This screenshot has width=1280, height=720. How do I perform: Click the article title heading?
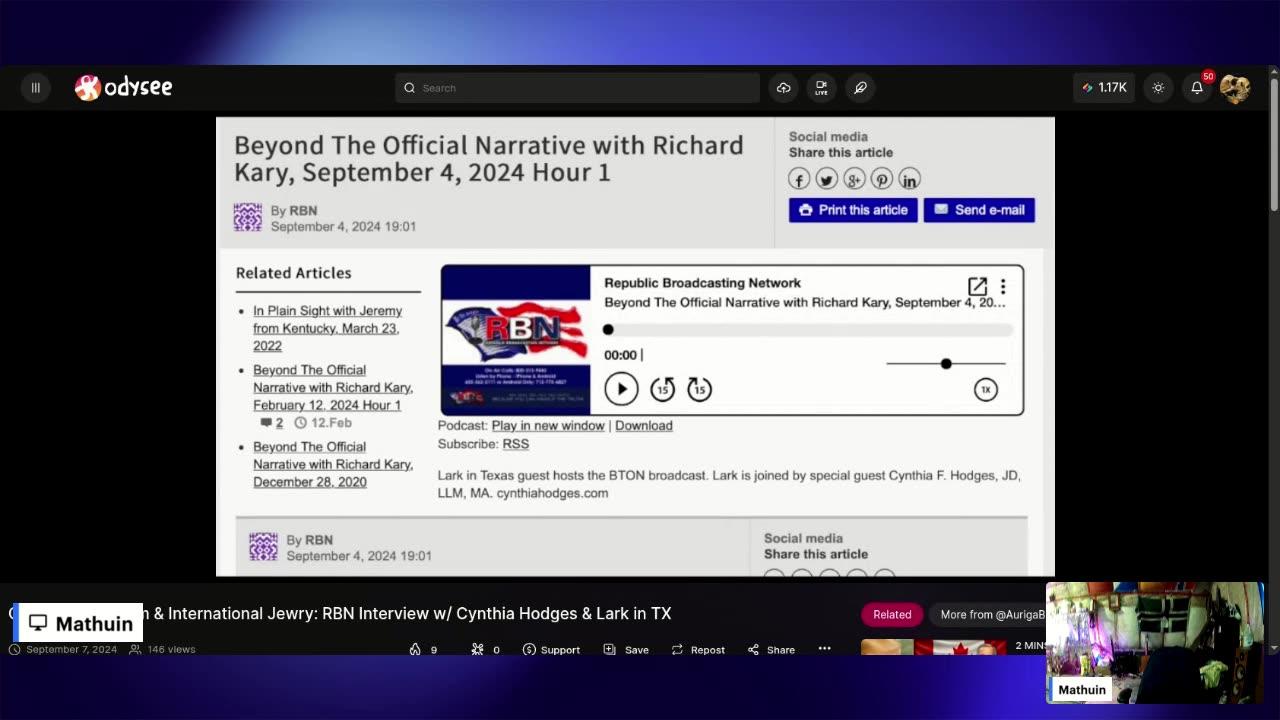(489, 159)
